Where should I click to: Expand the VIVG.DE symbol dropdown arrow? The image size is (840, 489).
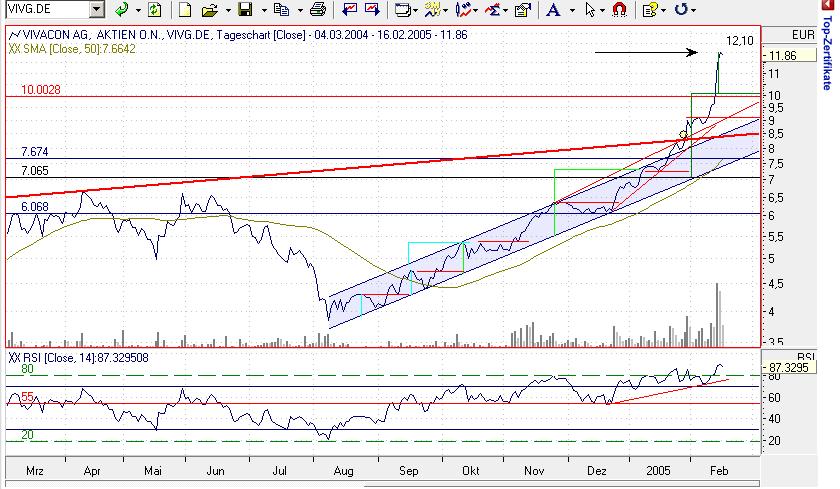96,9
